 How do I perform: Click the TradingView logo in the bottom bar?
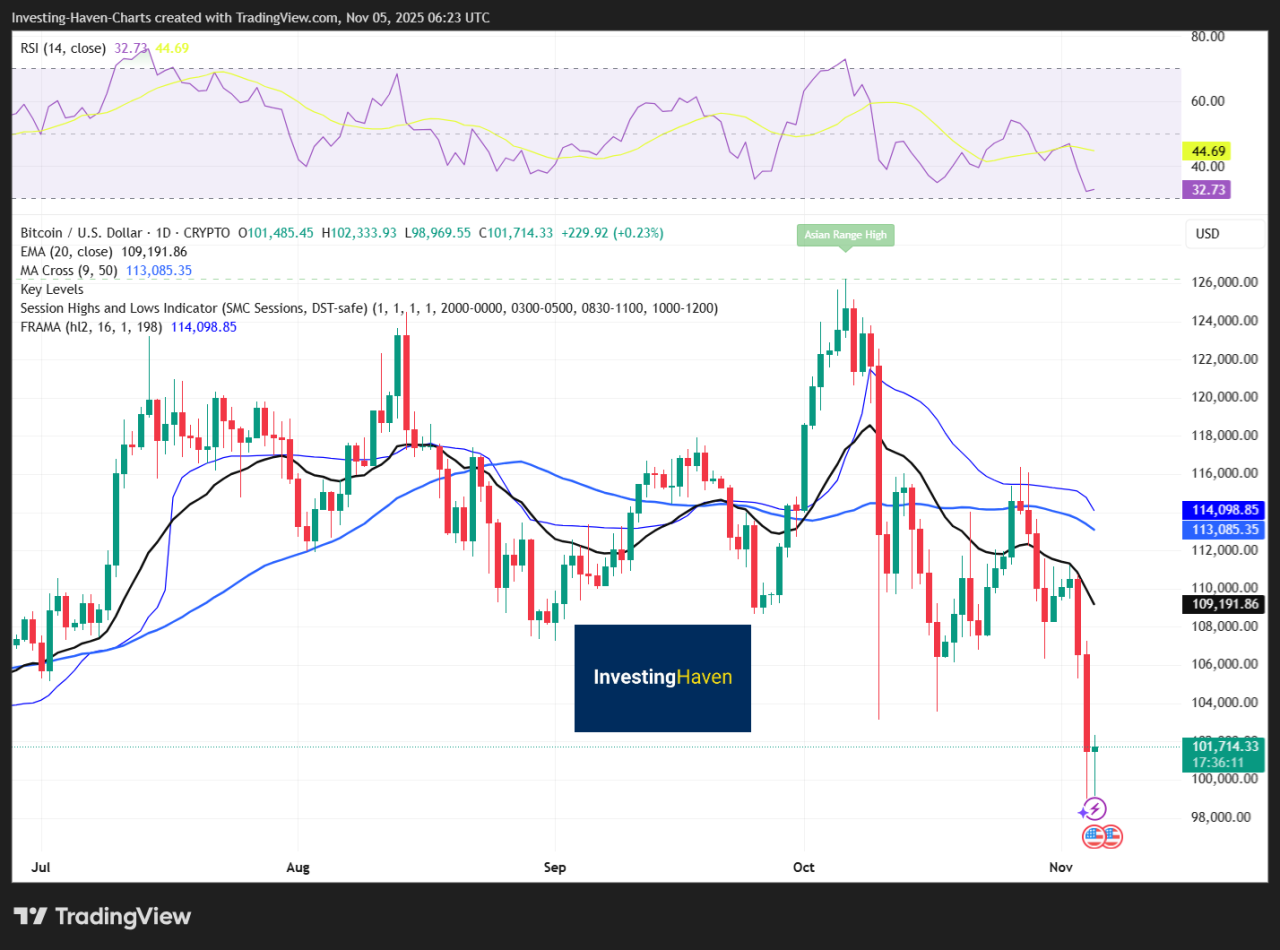coord(100,916)
